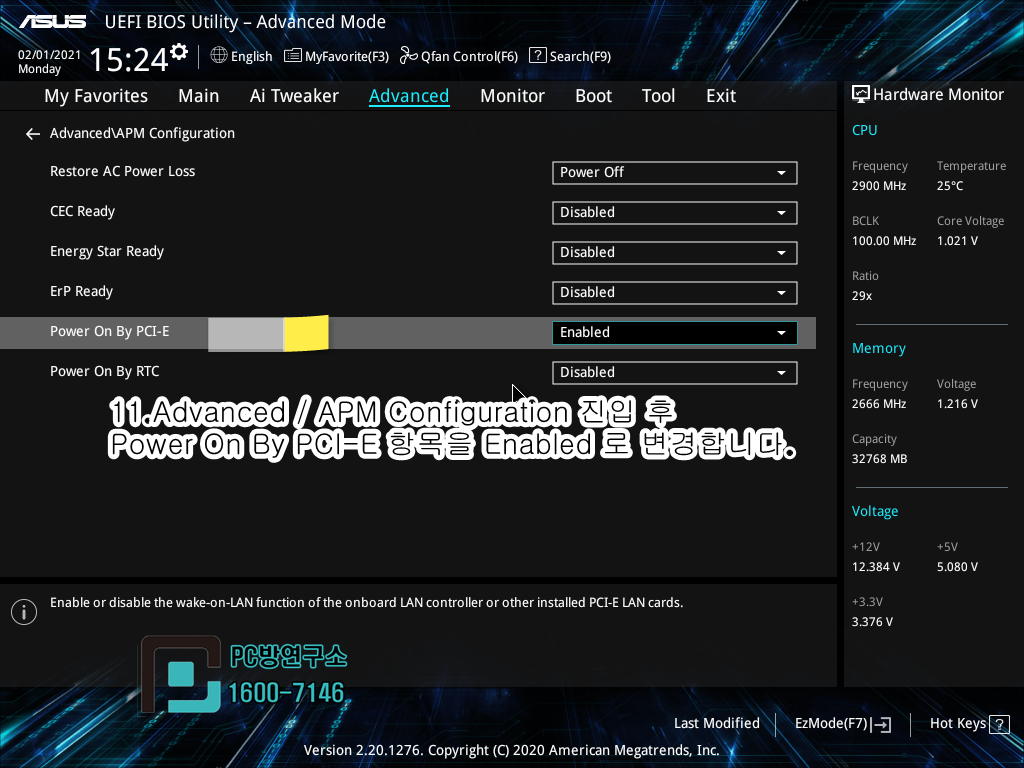Expand ErP Ready dropdown

pyautogui.click(x=675, y=293)
